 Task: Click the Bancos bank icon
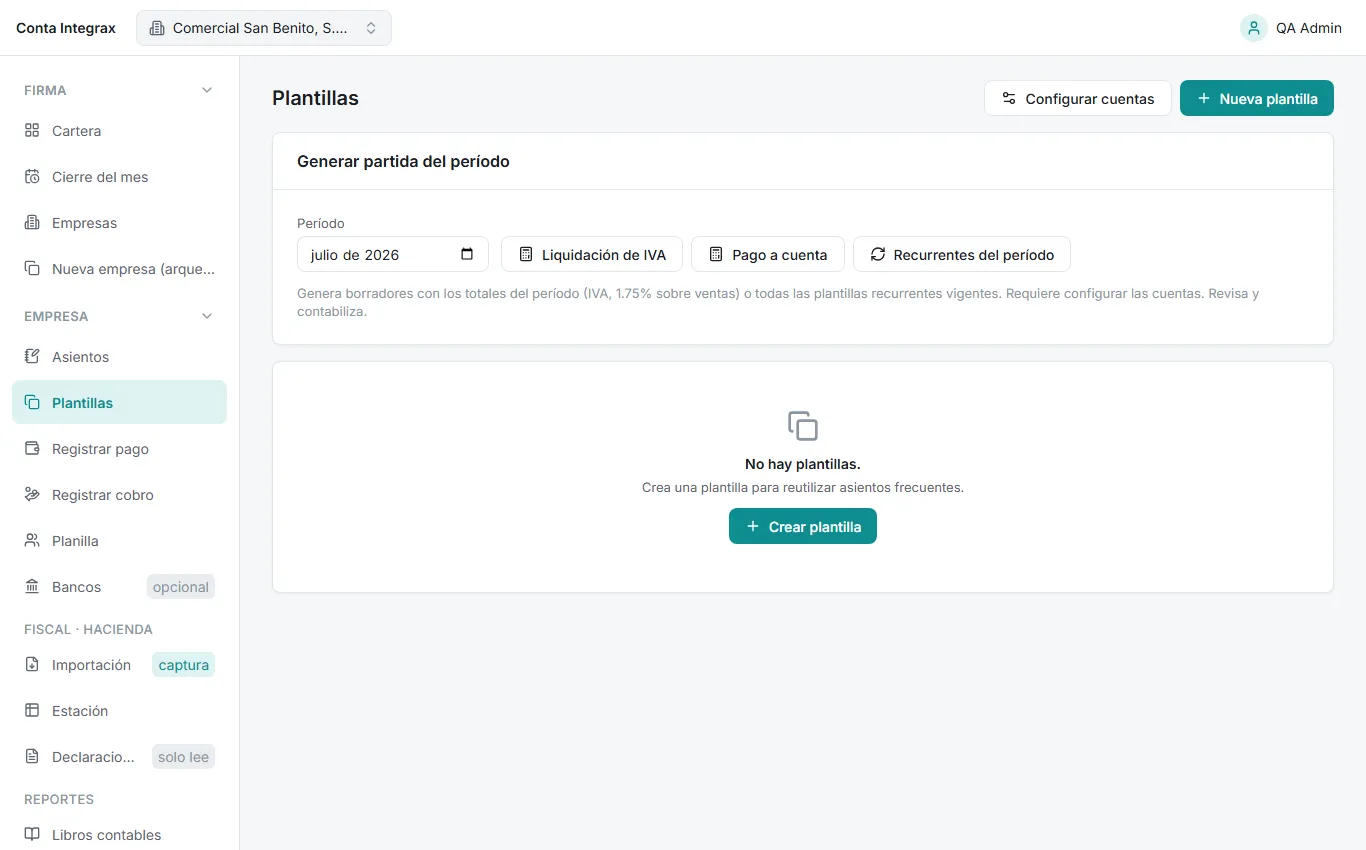tap(32, 587)
